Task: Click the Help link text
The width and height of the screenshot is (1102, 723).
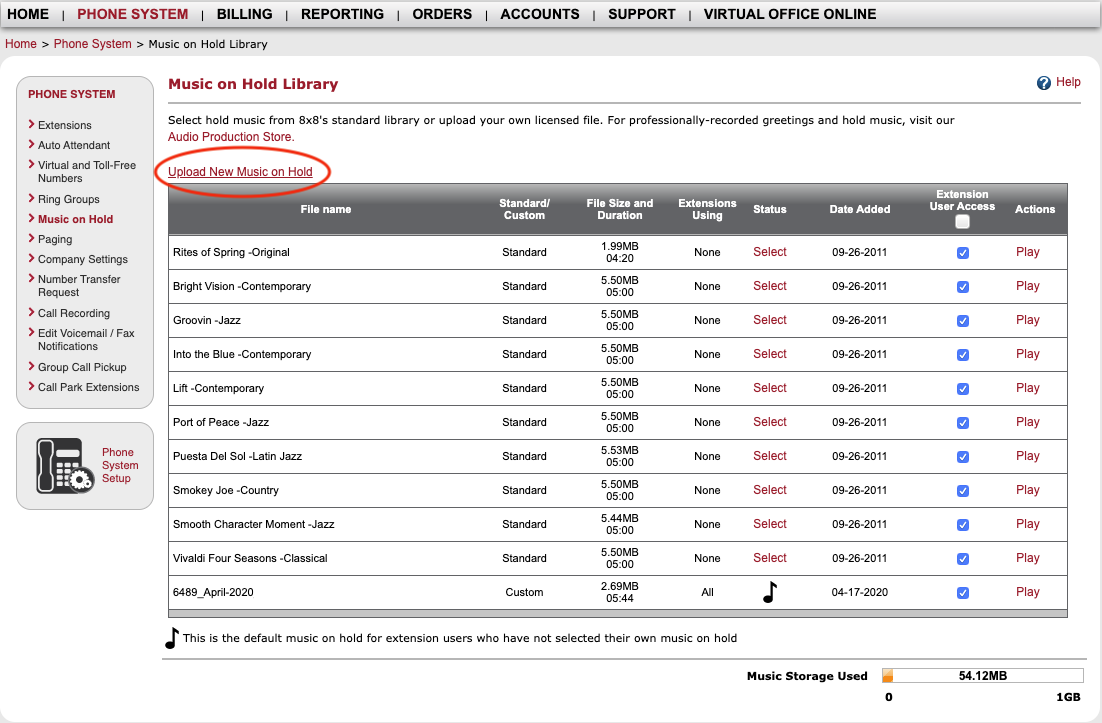Action: pos(1068,82)
